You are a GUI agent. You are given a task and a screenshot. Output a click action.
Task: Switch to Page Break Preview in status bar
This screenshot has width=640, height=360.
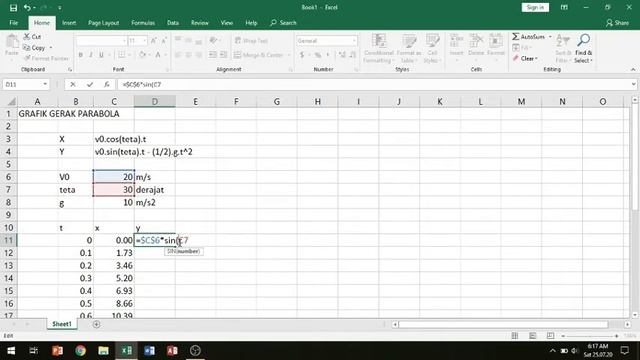coord(550,336)
